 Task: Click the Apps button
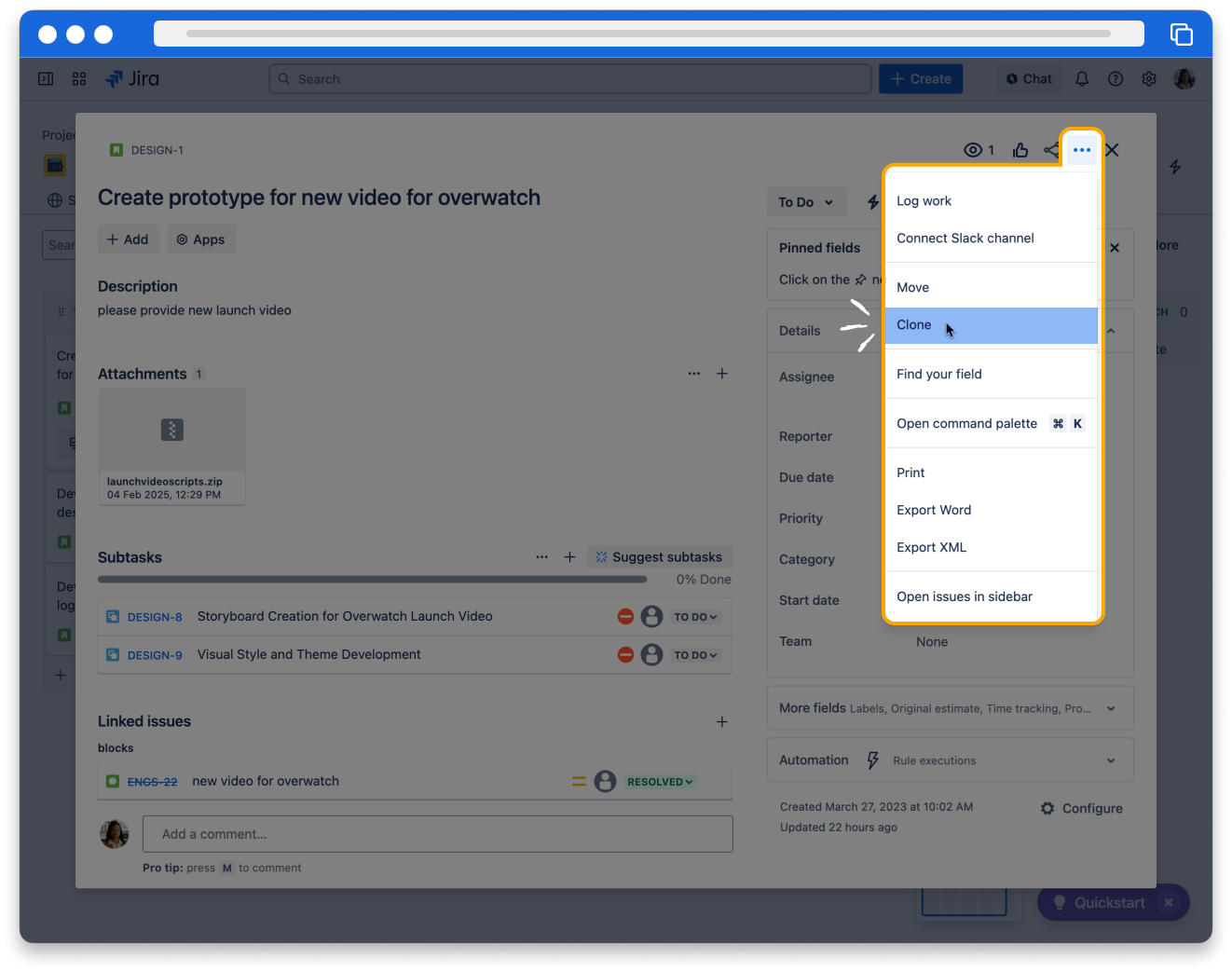point(201,240)
